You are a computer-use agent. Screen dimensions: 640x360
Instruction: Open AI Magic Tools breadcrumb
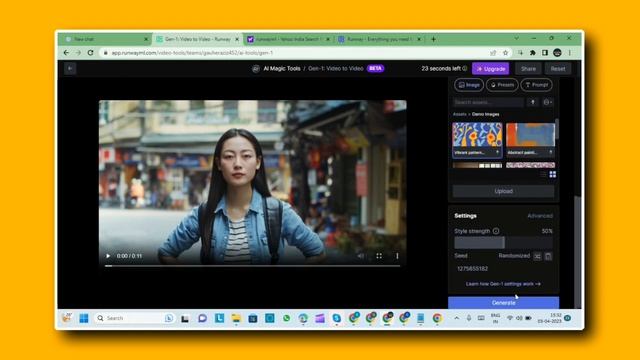[x=282, y=69]
